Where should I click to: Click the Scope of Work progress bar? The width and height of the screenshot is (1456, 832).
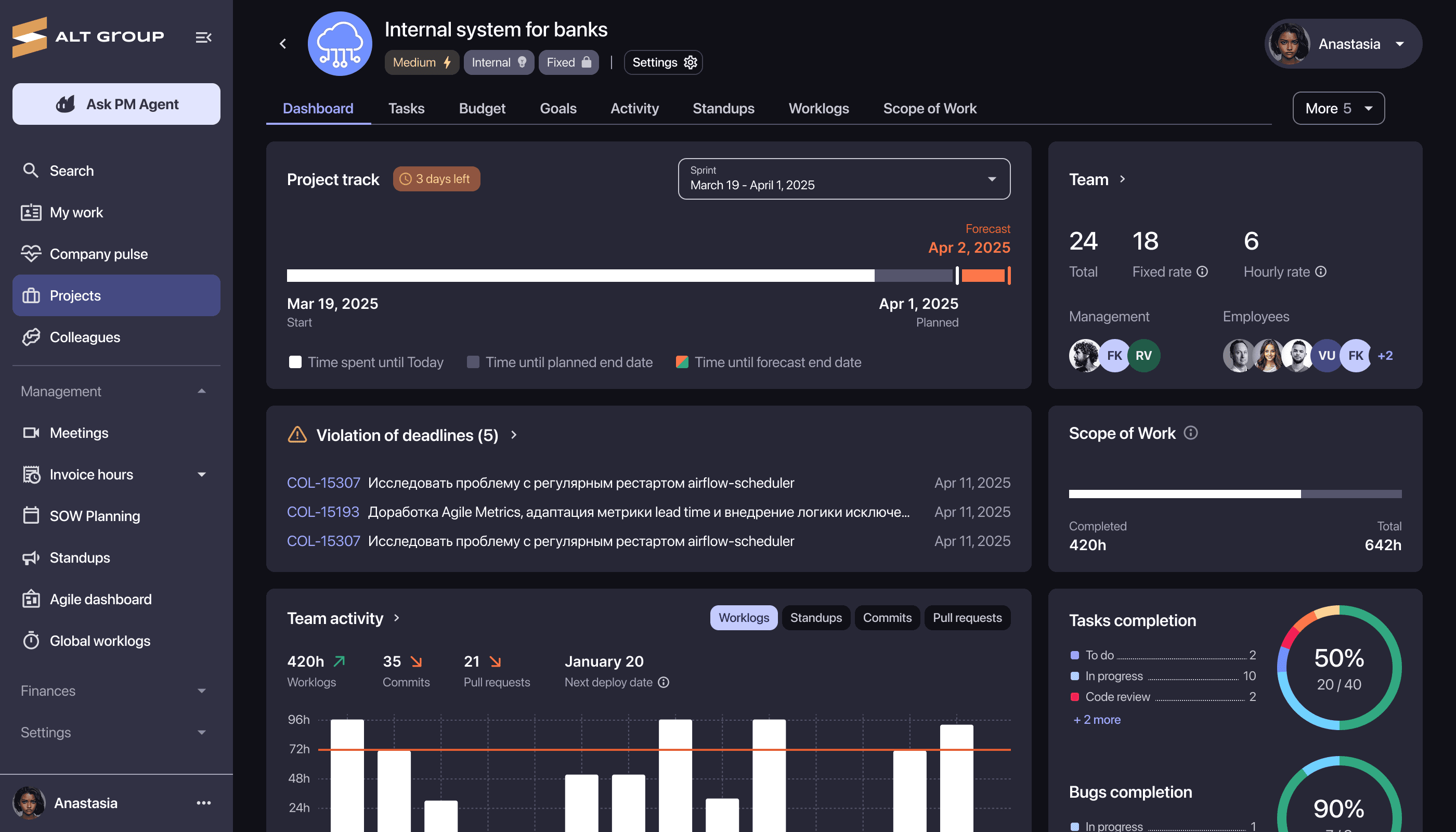tap(1235, 493)
